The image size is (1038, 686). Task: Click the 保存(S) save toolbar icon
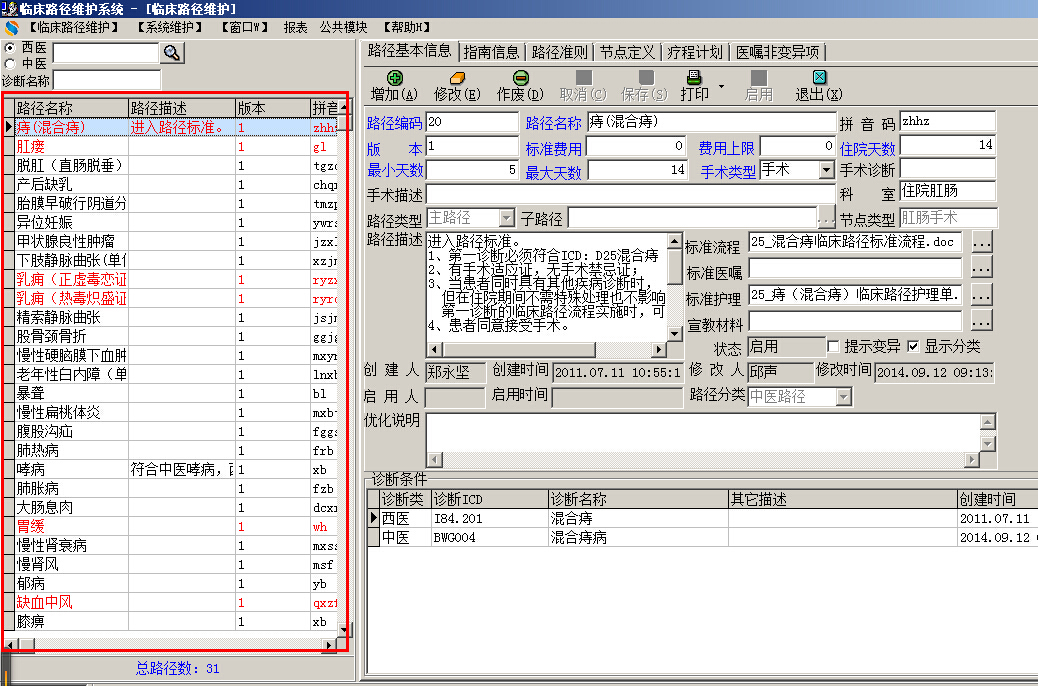pyautogui.click(x=646, y=77)
